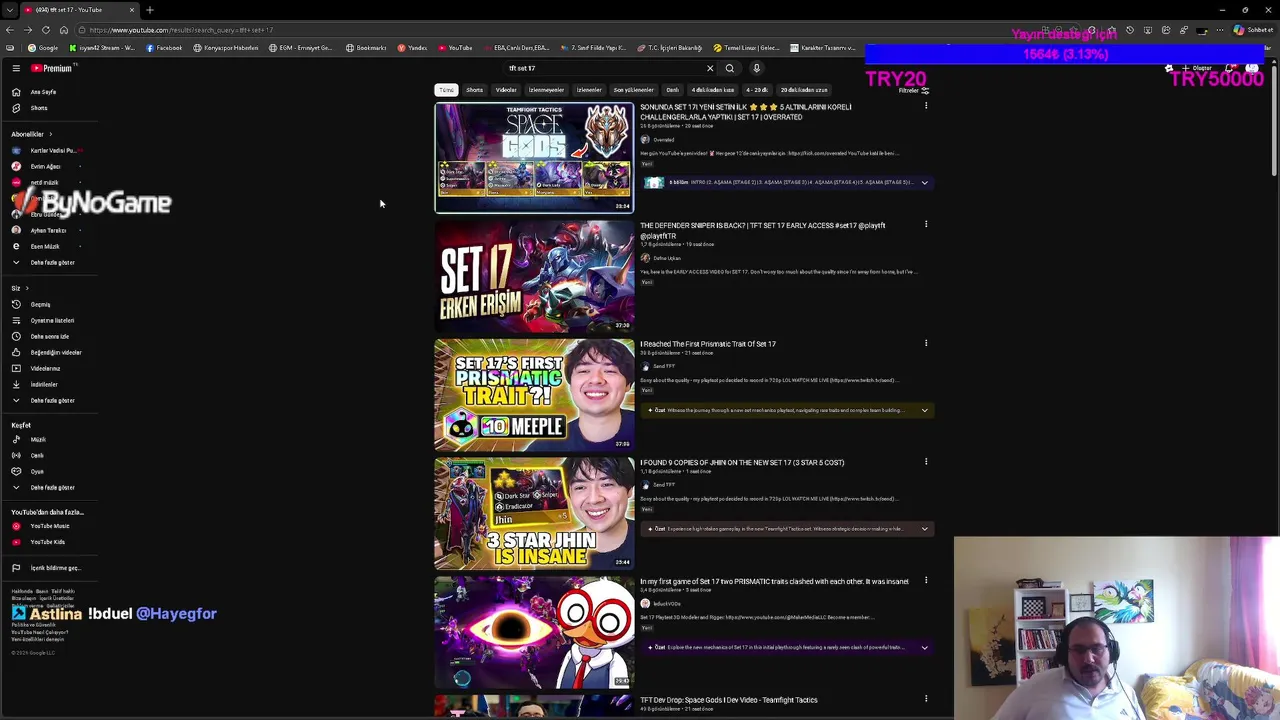The image size is (1280, 720).
Task: Select the 20 dakikadan uzun chip
Action: 804,90
